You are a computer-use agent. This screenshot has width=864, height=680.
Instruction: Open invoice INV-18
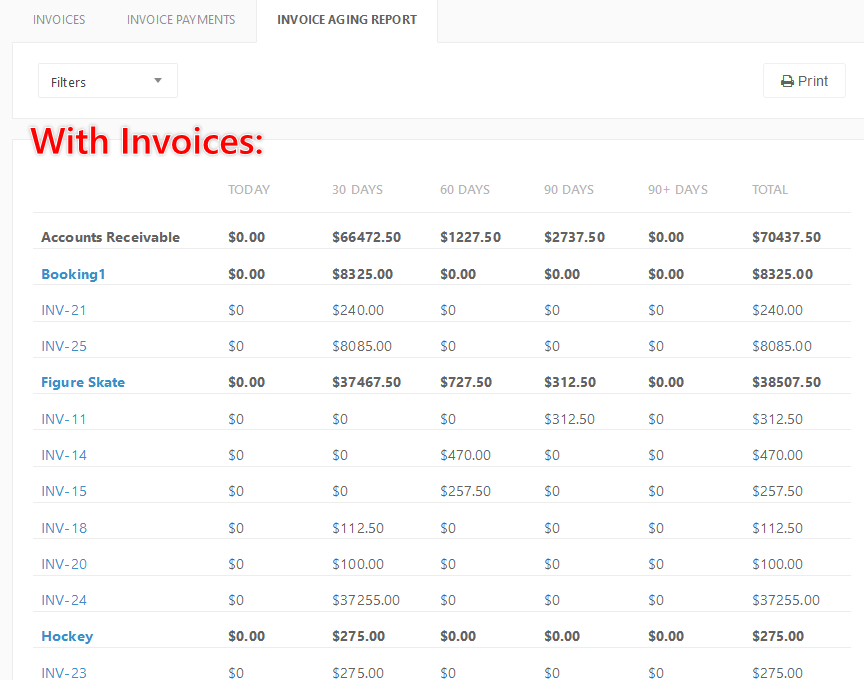64,528
